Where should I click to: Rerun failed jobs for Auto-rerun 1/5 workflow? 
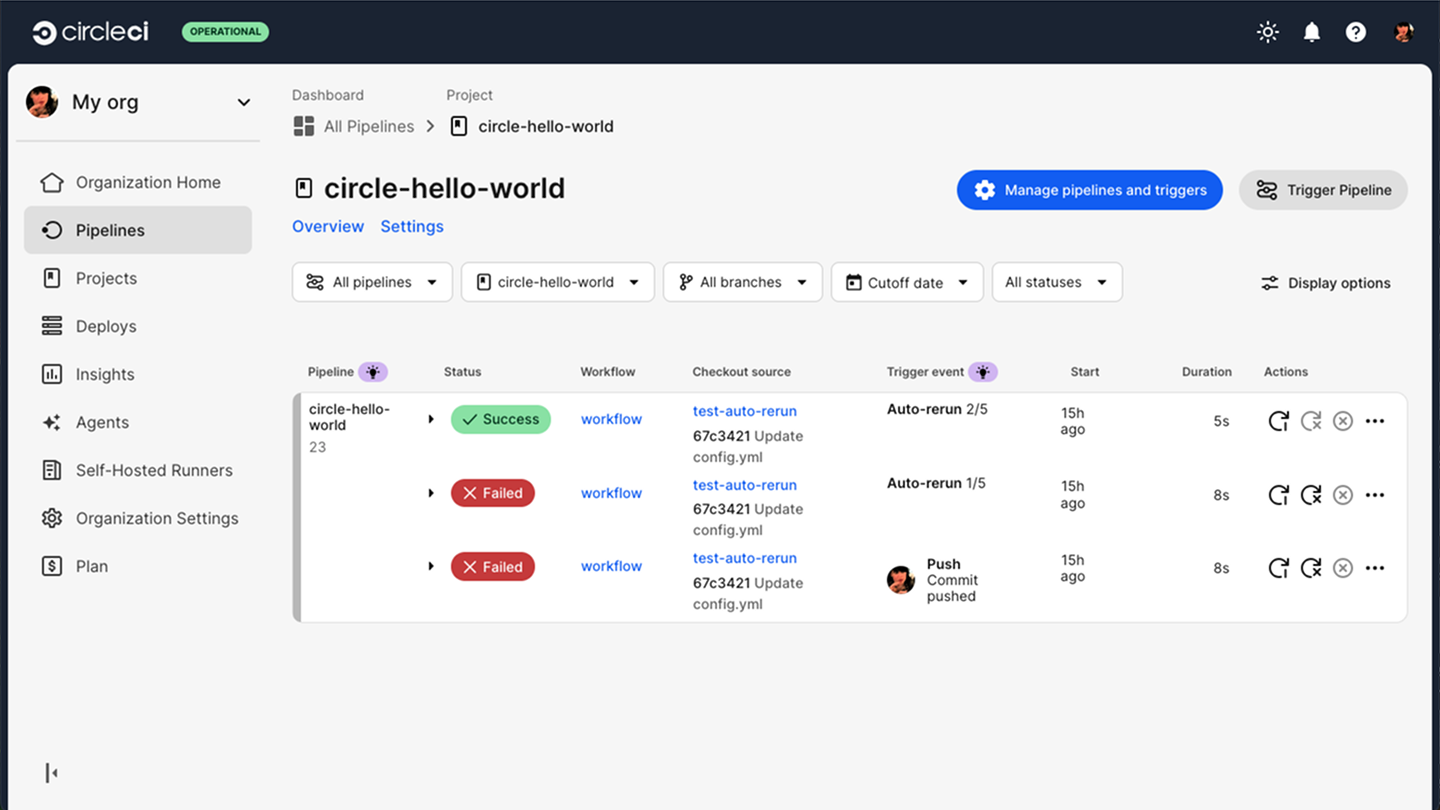click(1311, 494)
